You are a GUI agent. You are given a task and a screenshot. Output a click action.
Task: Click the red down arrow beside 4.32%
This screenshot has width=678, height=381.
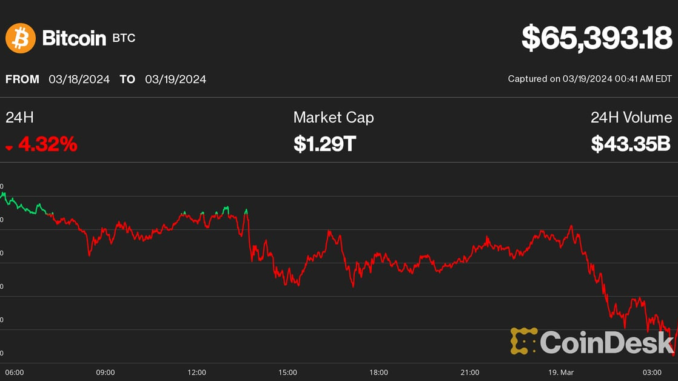click(9, 148)
